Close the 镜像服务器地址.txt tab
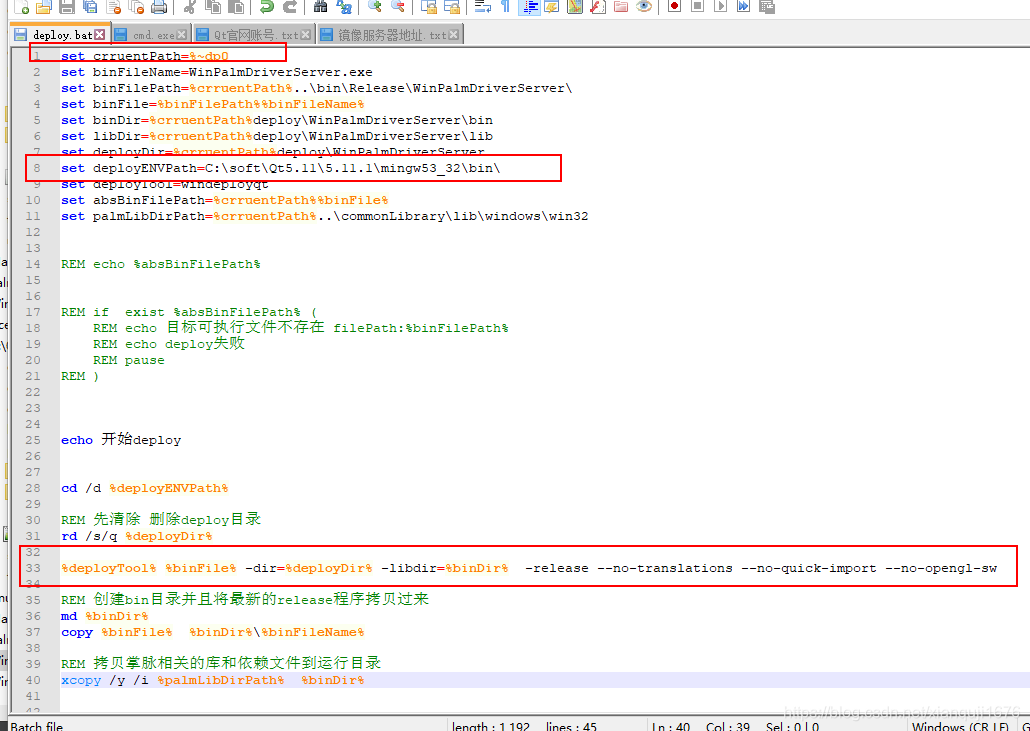Screen dimensions: 1030x731 pos(455,35)
